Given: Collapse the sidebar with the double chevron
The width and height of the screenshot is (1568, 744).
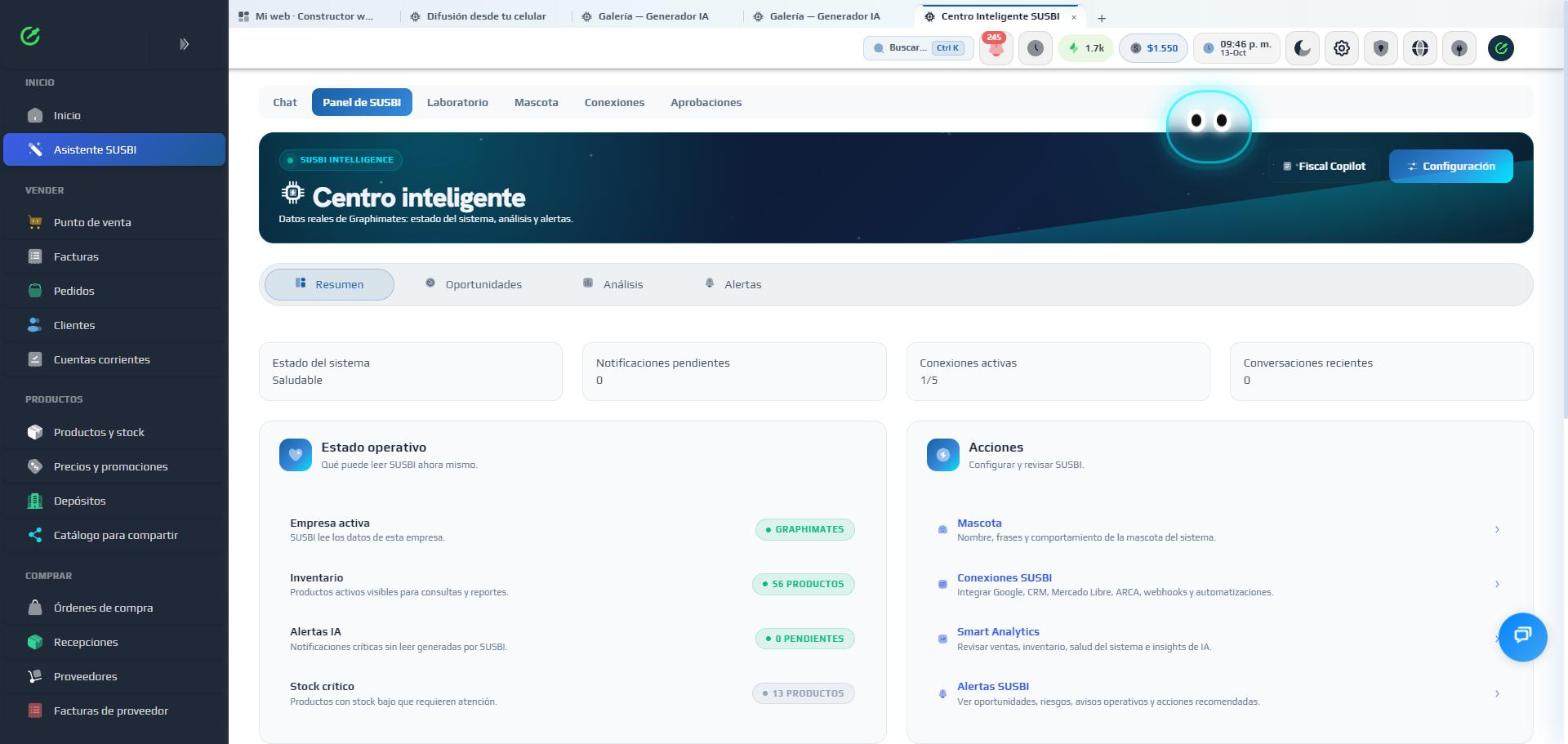Looking at the screenshot, I should tap(184, 44).
